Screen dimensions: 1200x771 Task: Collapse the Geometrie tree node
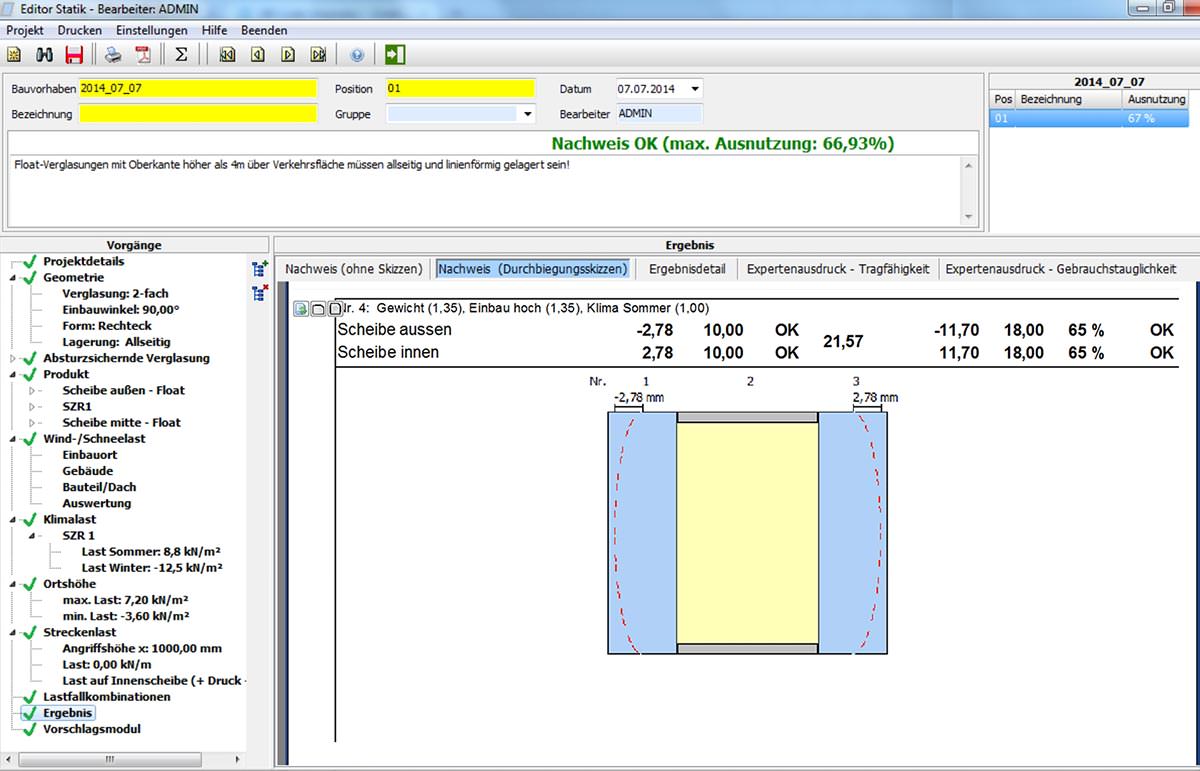coord(14,277)
